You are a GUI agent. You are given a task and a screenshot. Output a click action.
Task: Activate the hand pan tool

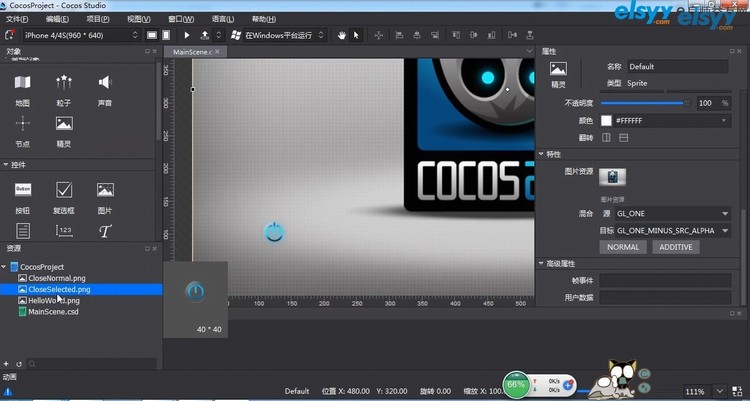point(341,35)
